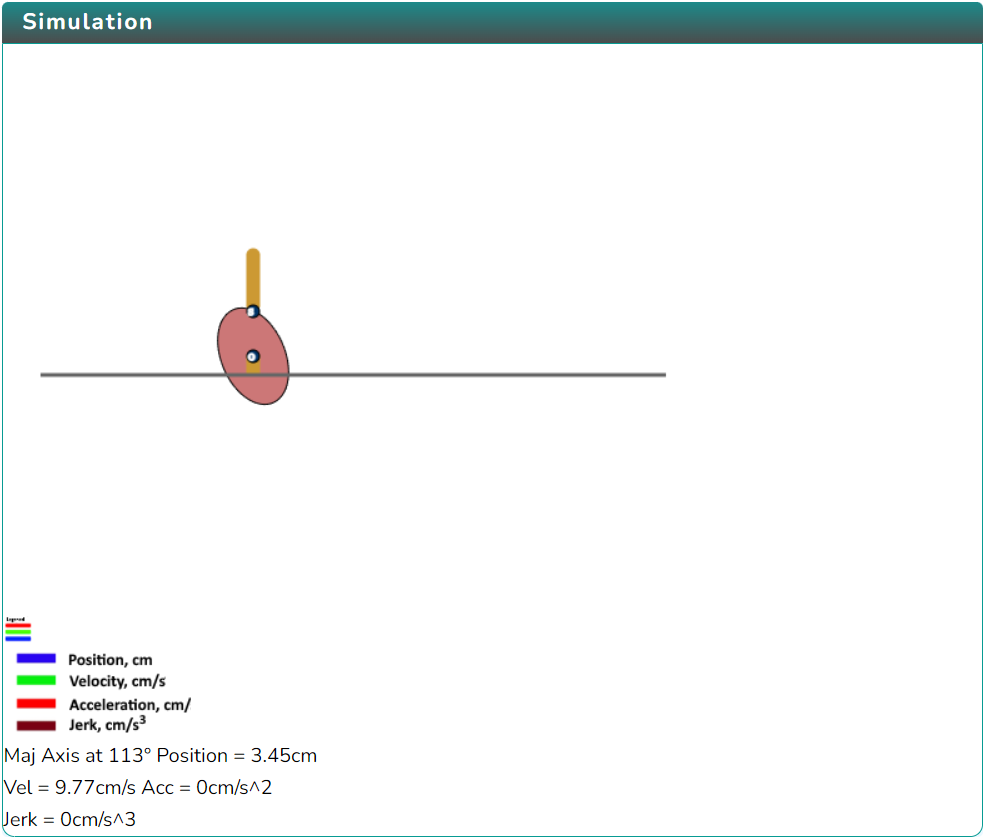Click the green Velocity legend swatch
Viewport: 985px width, 838px height.
coord(36,680)
